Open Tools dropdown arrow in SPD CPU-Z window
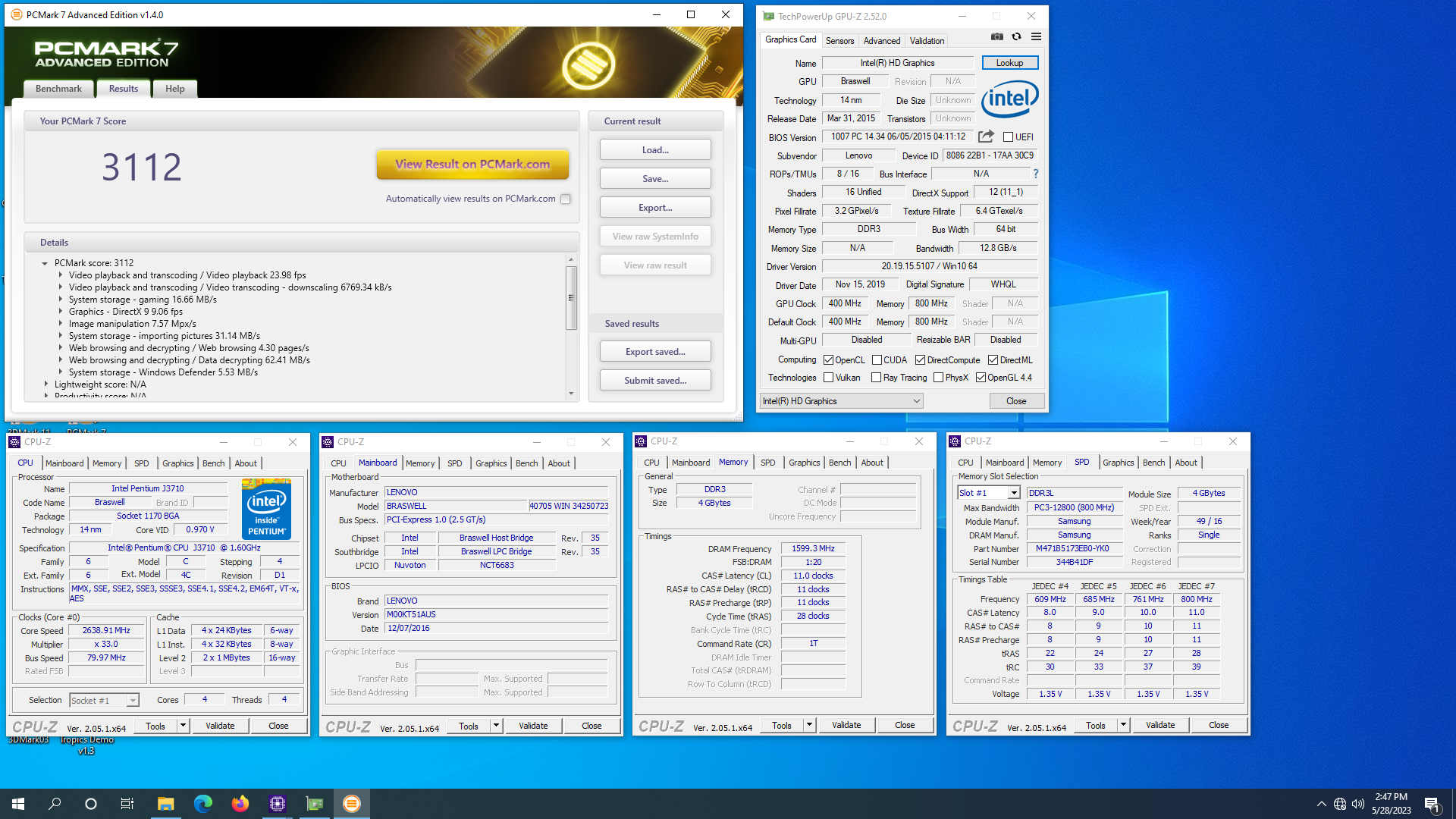The height and width of the screenshot is (819, 1456). 1123,725
